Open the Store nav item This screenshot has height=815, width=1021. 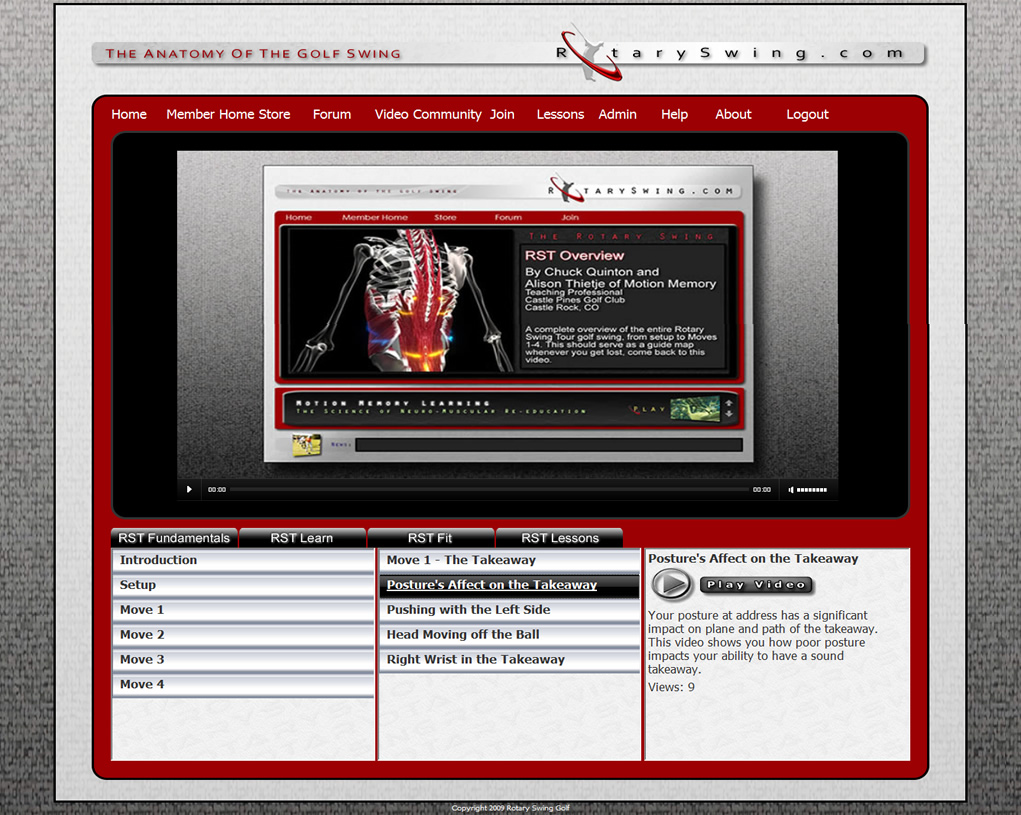coord(274,115)
